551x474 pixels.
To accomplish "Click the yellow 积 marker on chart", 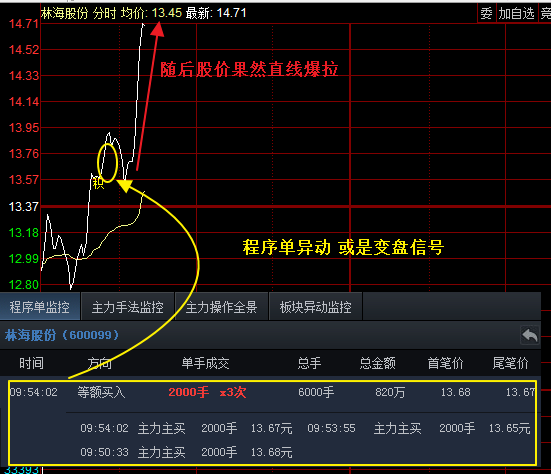I will (98, 183).
